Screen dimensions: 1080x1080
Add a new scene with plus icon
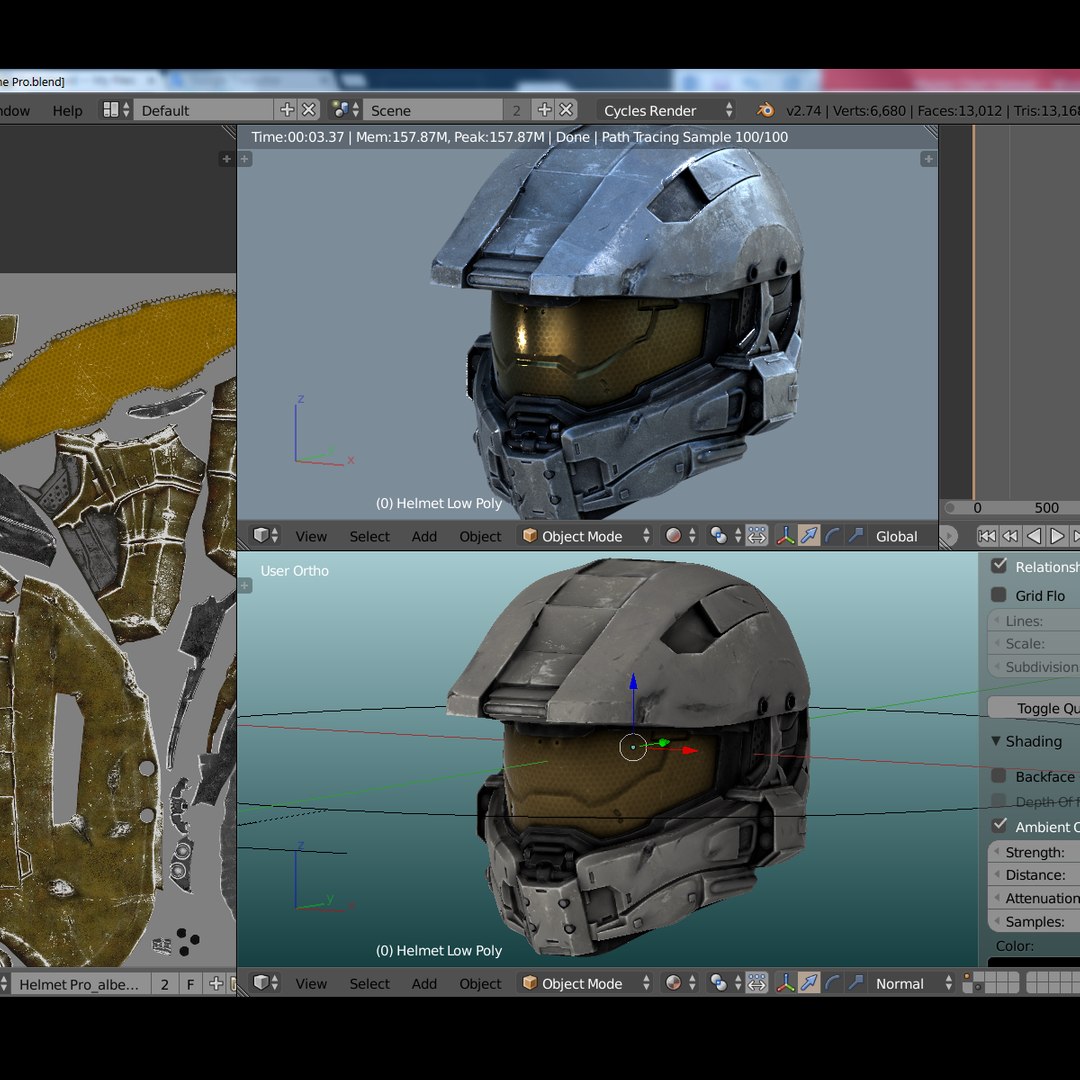[x=544, y=110]
